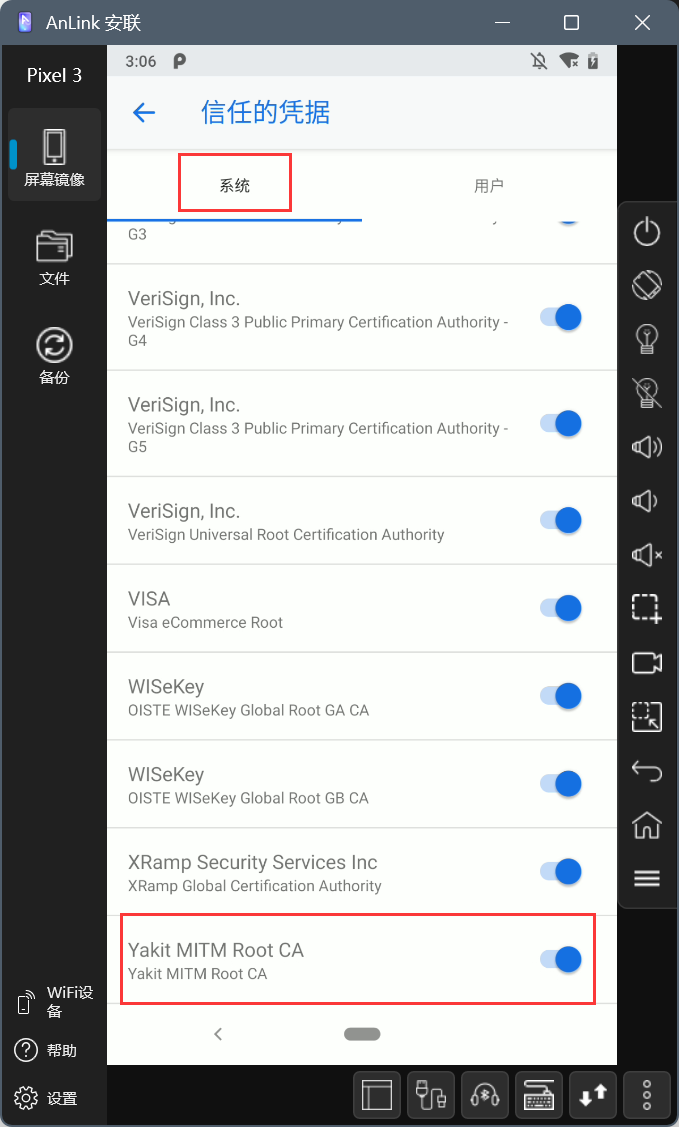Click the battery status icon
Viewport: 679px width, 1127px height.
(x=593, y=61)
